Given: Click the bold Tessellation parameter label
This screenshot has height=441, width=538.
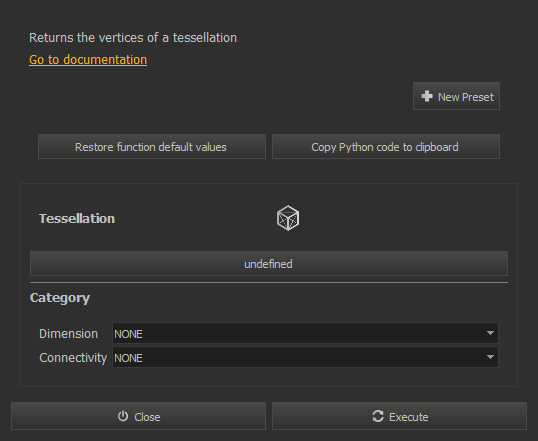Looking at the screenshot, I should (x=77, y=219).
